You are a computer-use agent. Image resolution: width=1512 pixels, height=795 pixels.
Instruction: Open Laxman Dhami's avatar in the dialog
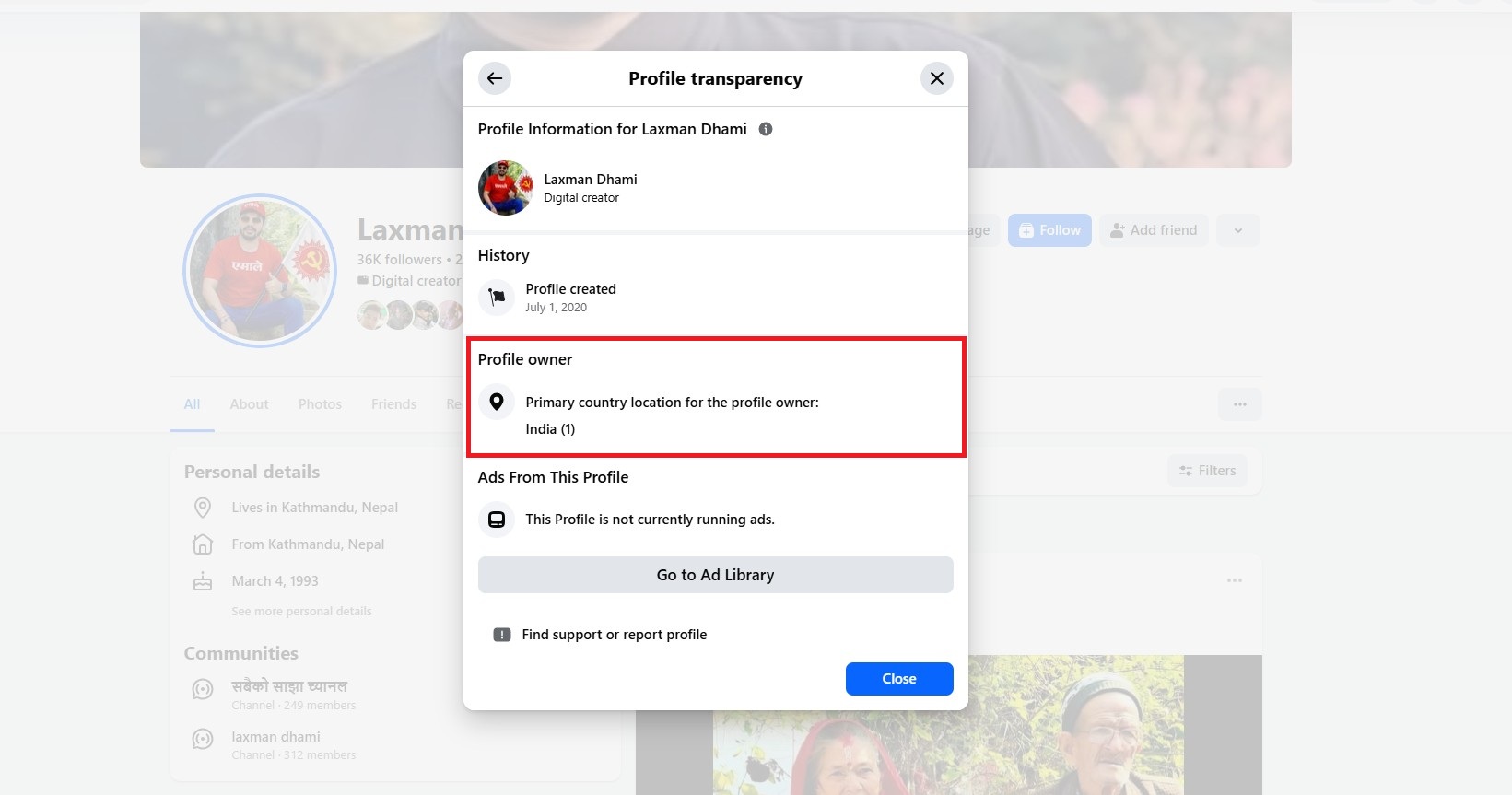pyautogui.click(x=505, y=188)
